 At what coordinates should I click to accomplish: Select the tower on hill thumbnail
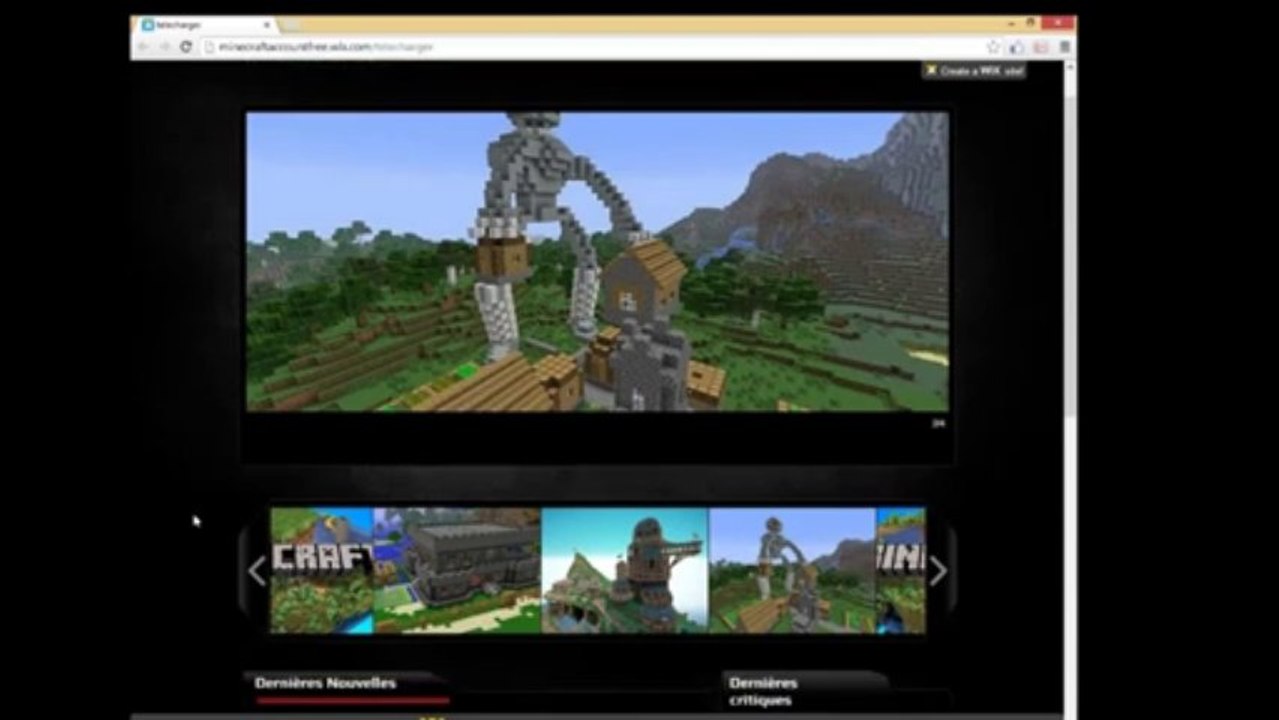[625, 570]
